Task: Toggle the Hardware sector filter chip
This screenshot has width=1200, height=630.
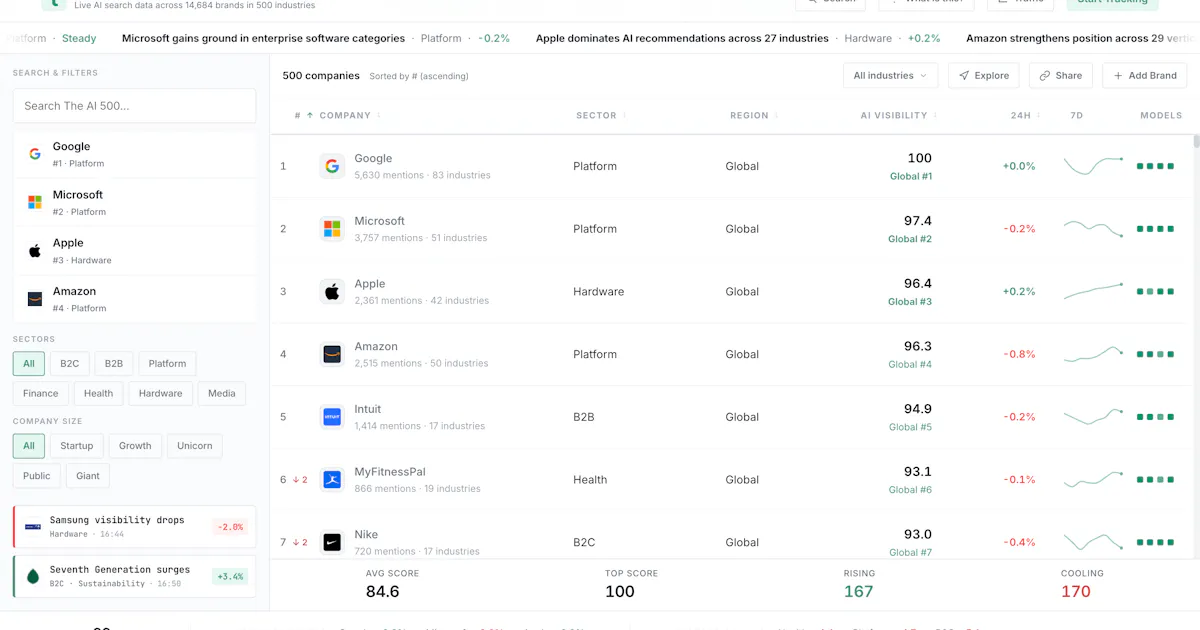Action: point(161,394)
